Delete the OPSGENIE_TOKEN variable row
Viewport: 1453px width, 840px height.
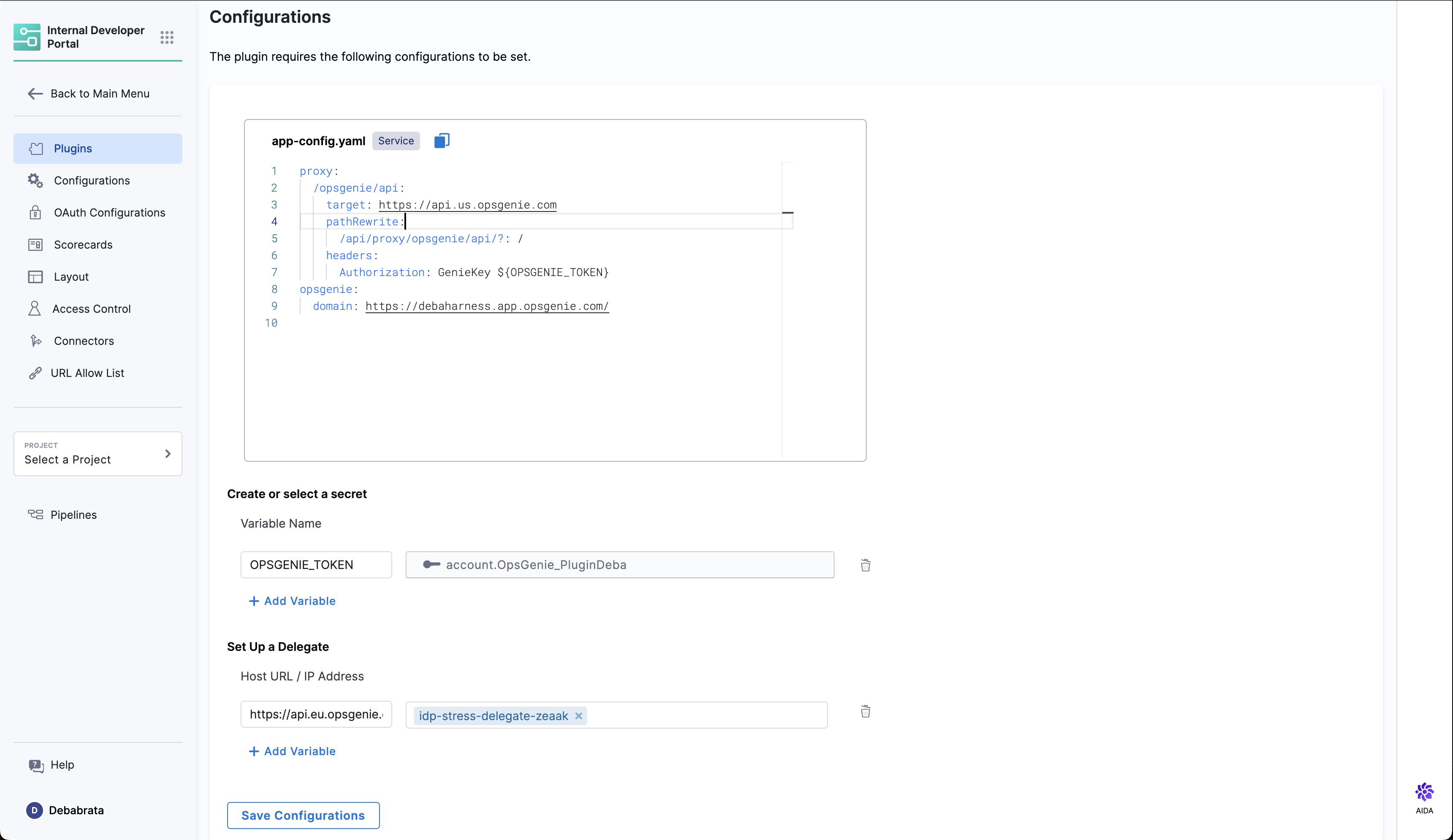[865, 565]
